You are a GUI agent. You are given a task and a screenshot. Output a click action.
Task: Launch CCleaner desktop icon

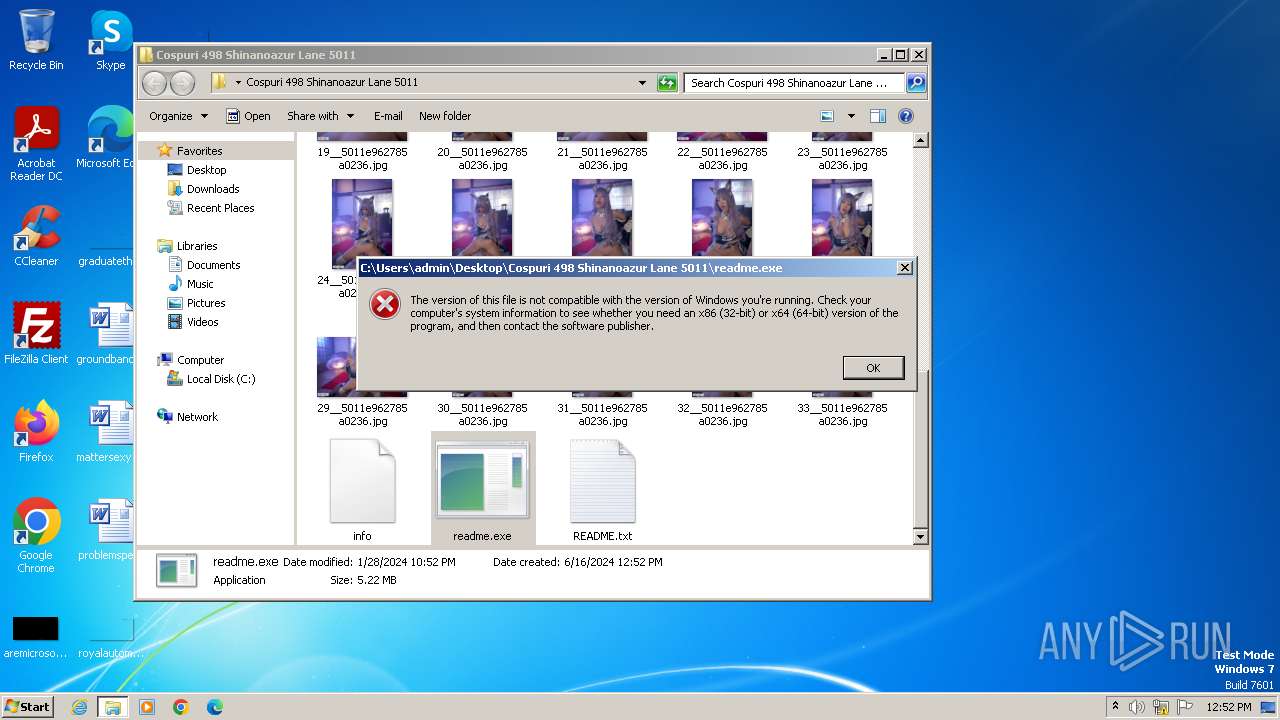36,236
